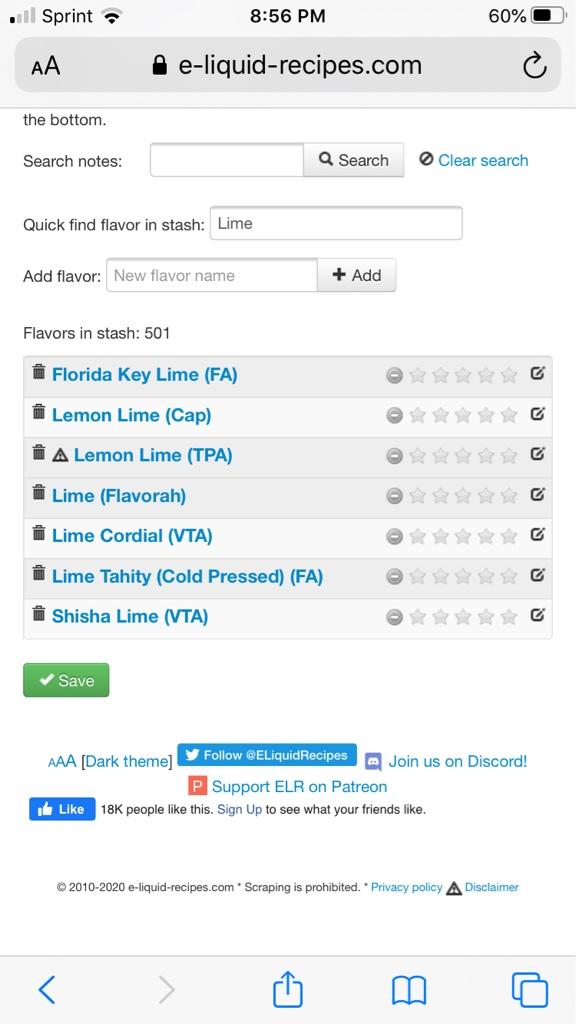This screenshot has width=576, height=1024.
Task: Clear rating for Lemon Lime (TPA) using minus circle
Action: pyautogui.click(x=394, y=456)
